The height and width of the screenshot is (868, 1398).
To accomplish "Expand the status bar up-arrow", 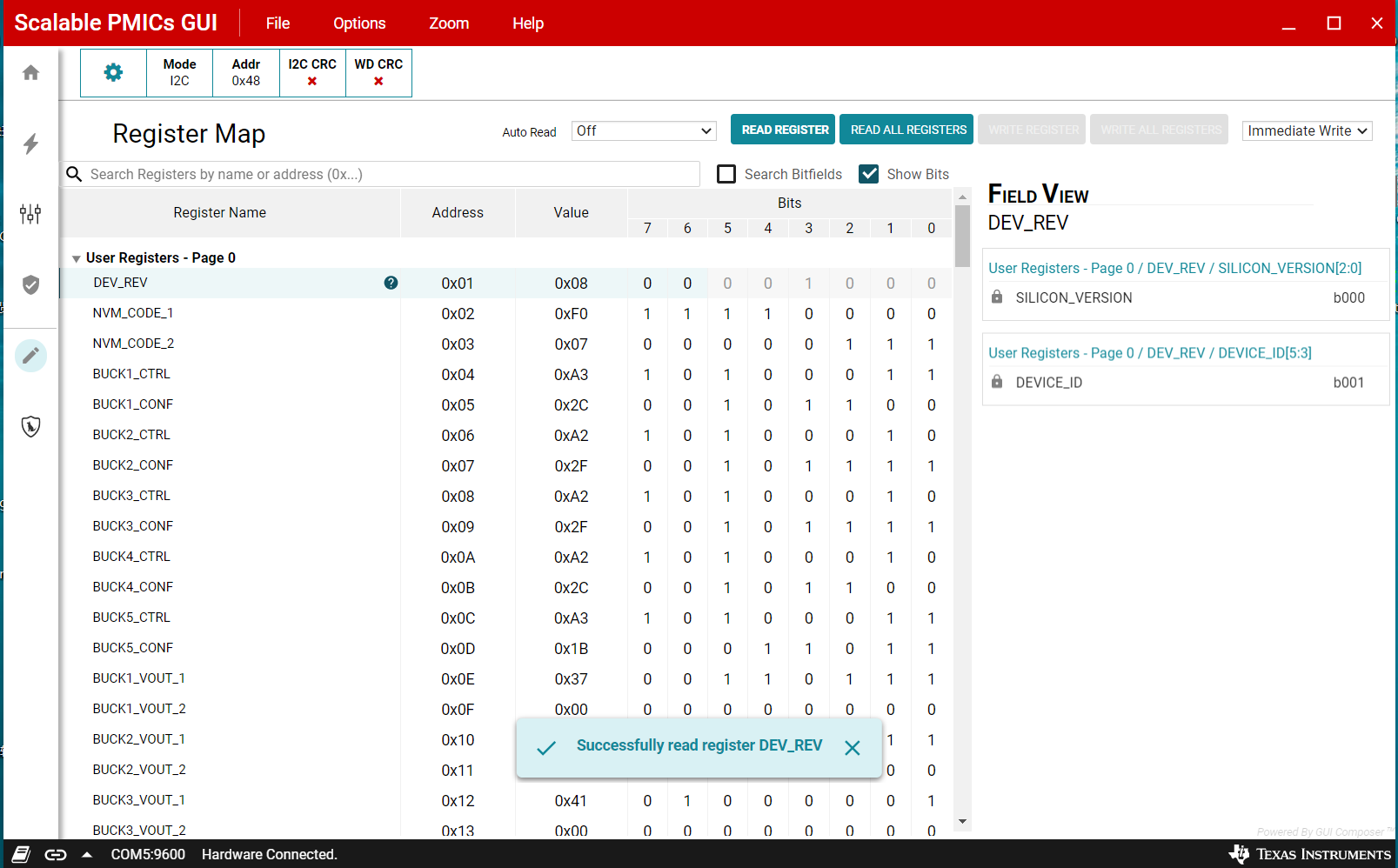I will point(87,855).
